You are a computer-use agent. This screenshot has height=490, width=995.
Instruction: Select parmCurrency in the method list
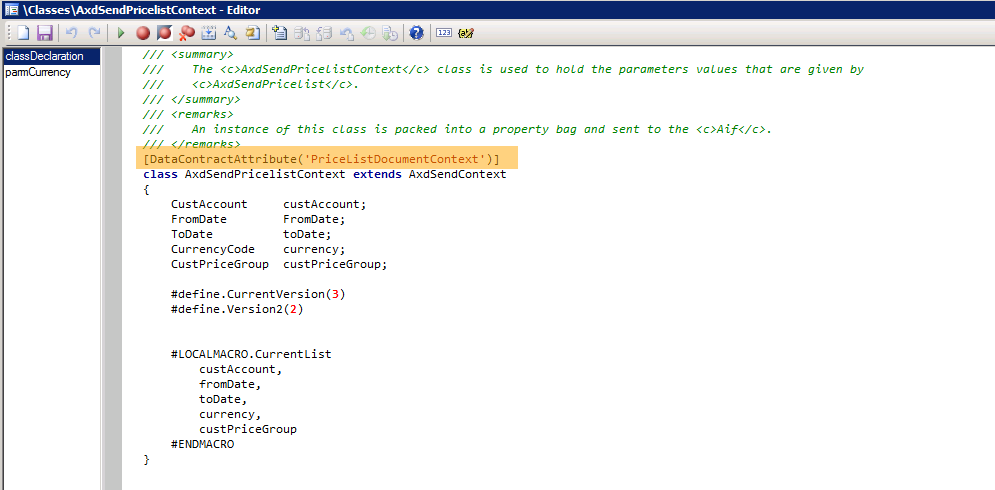(x=38, y=72)
